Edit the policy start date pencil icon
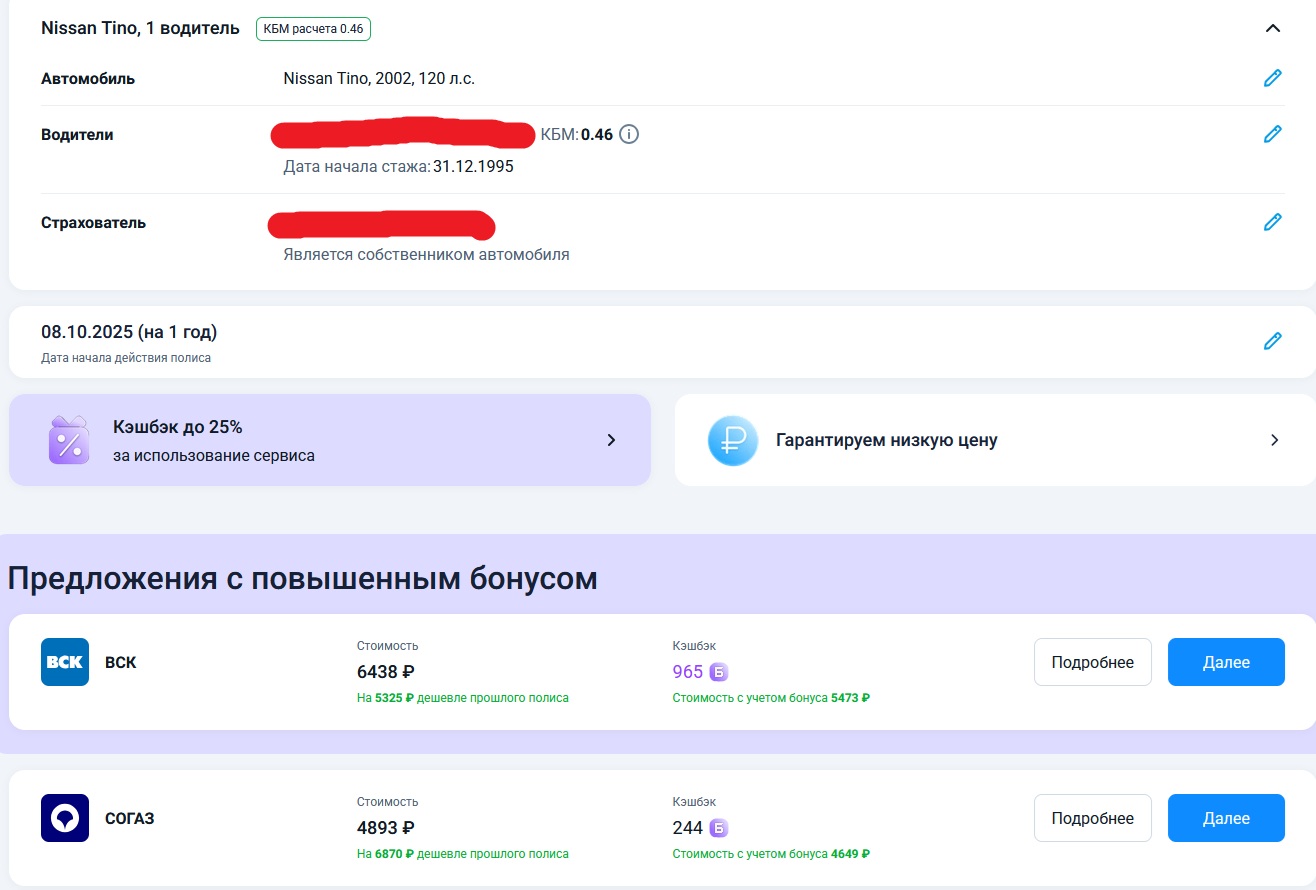 [1272, 341]
